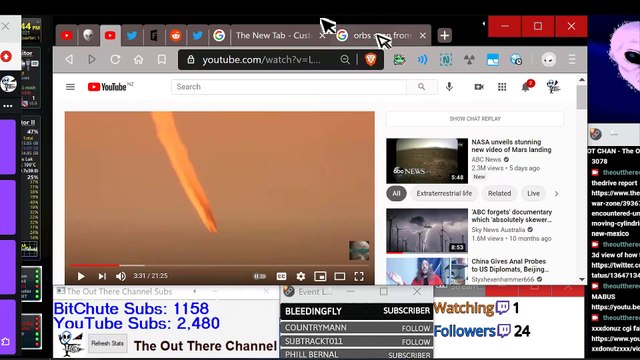Select SUBTRACKT011 follow event row
Image resolution: width=640 pixels, height=360 pixels.
(x=357, y=341)
